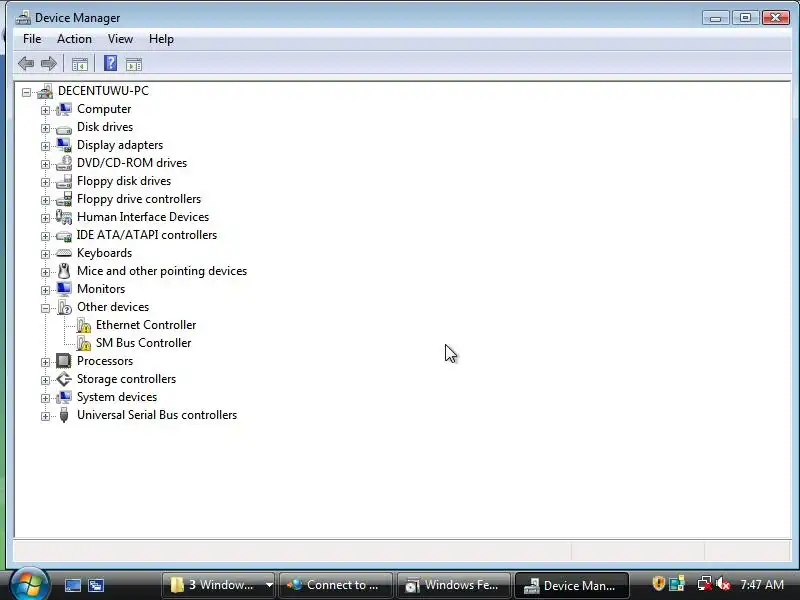800x600 pixels.
Task: Select the DECENTUWU-PC label
Action: (104, 91)
